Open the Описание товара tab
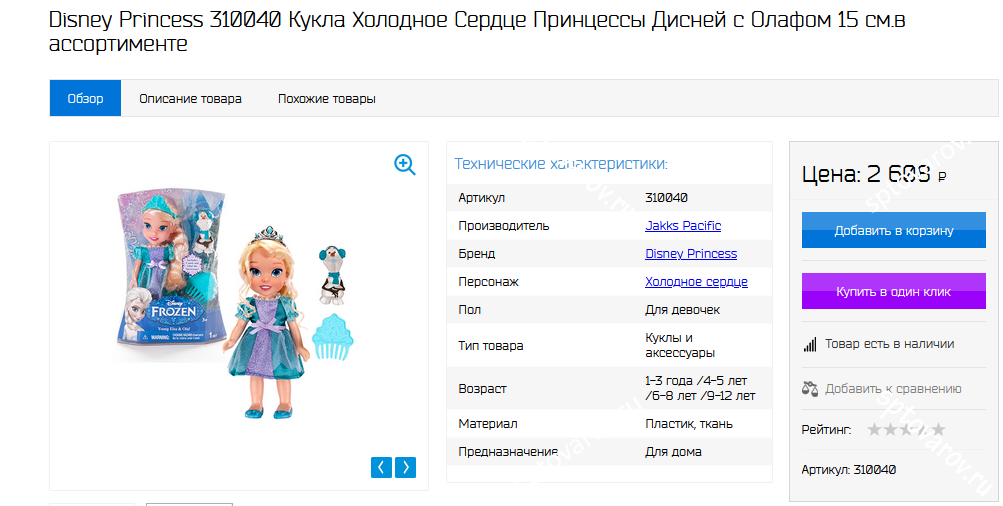This screenshot has width=1003, height=506. pos(191,99)
